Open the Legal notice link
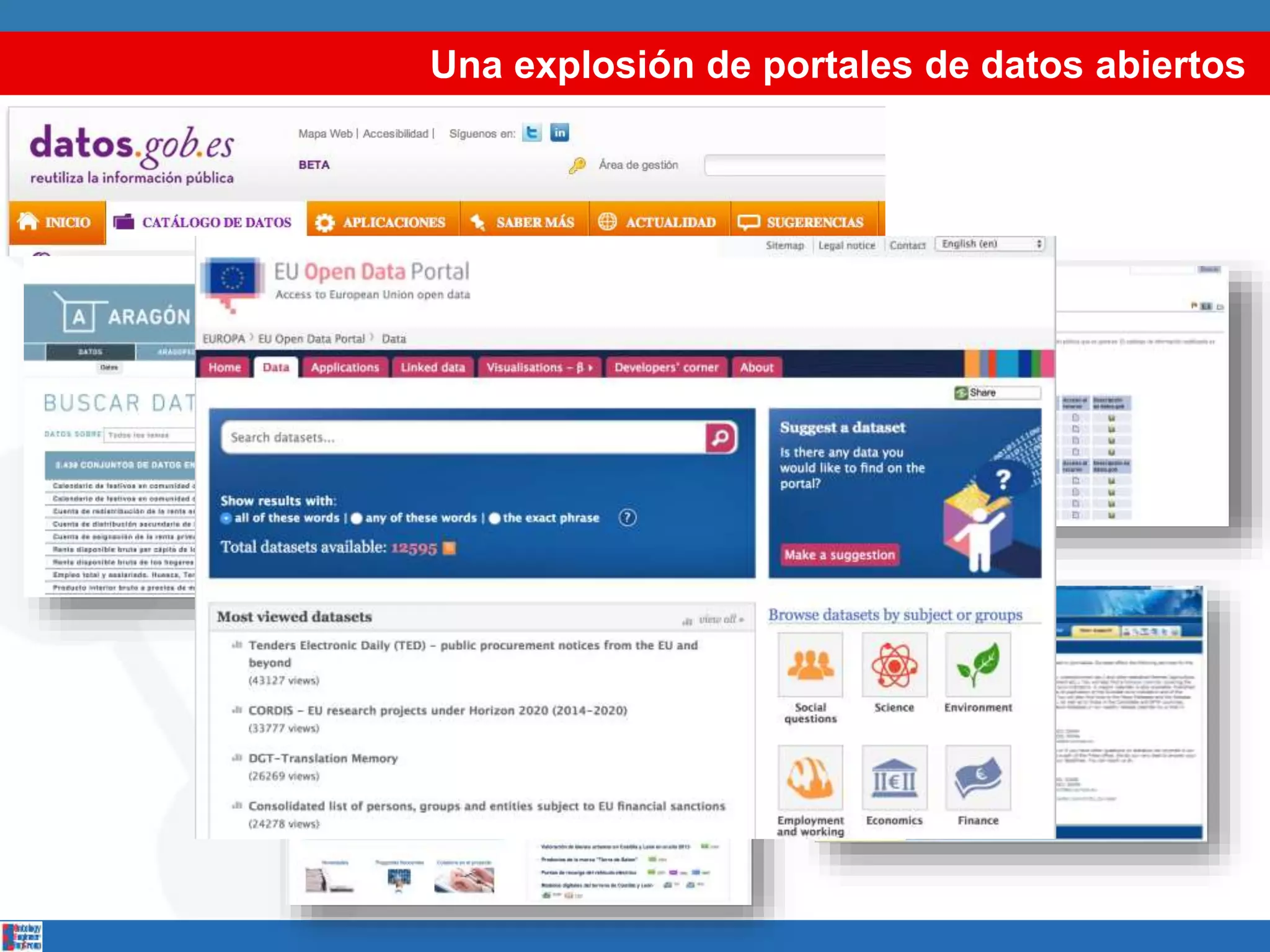 846,245
